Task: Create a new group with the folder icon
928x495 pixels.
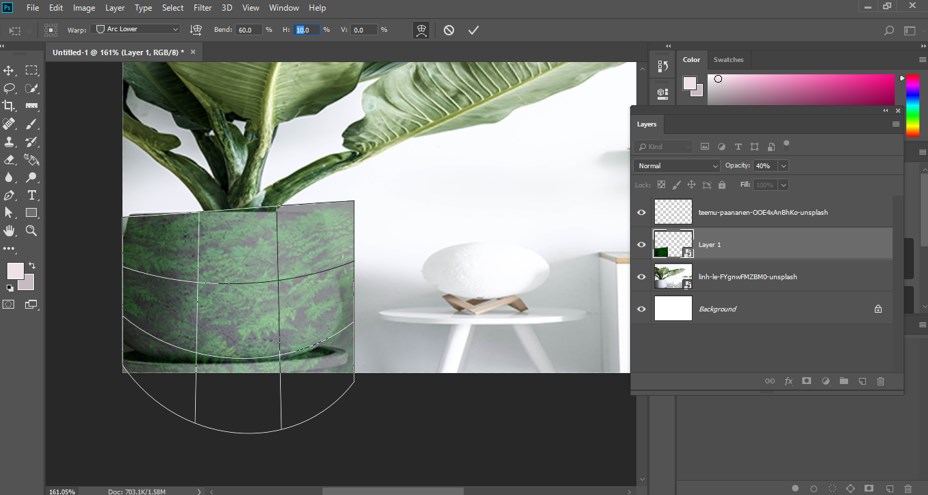Action: click(x=843, y=381)
